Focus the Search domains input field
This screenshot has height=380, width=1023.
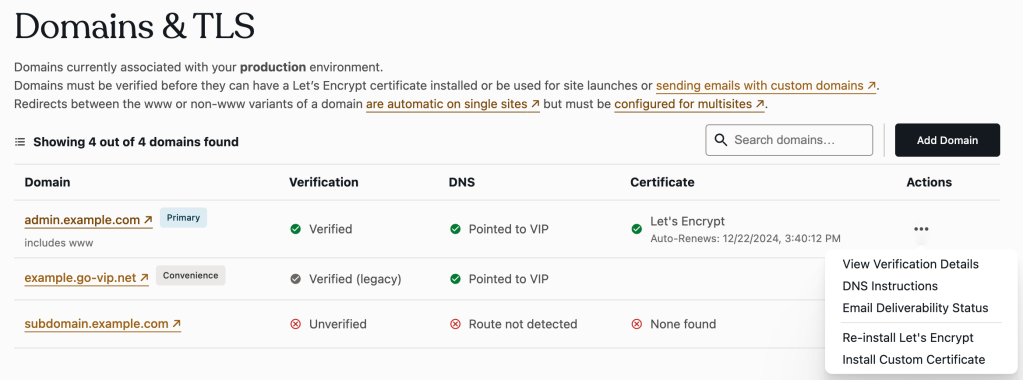(x=789, y=140)
